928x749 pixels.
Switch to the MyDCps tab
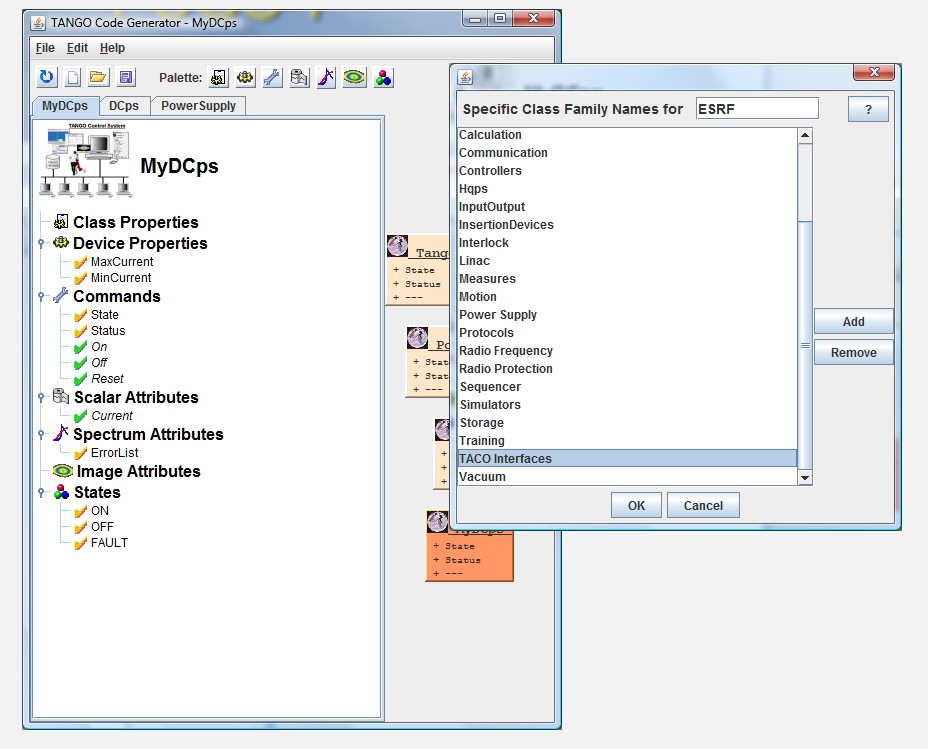pyautogui.click(x=65, y=106)
